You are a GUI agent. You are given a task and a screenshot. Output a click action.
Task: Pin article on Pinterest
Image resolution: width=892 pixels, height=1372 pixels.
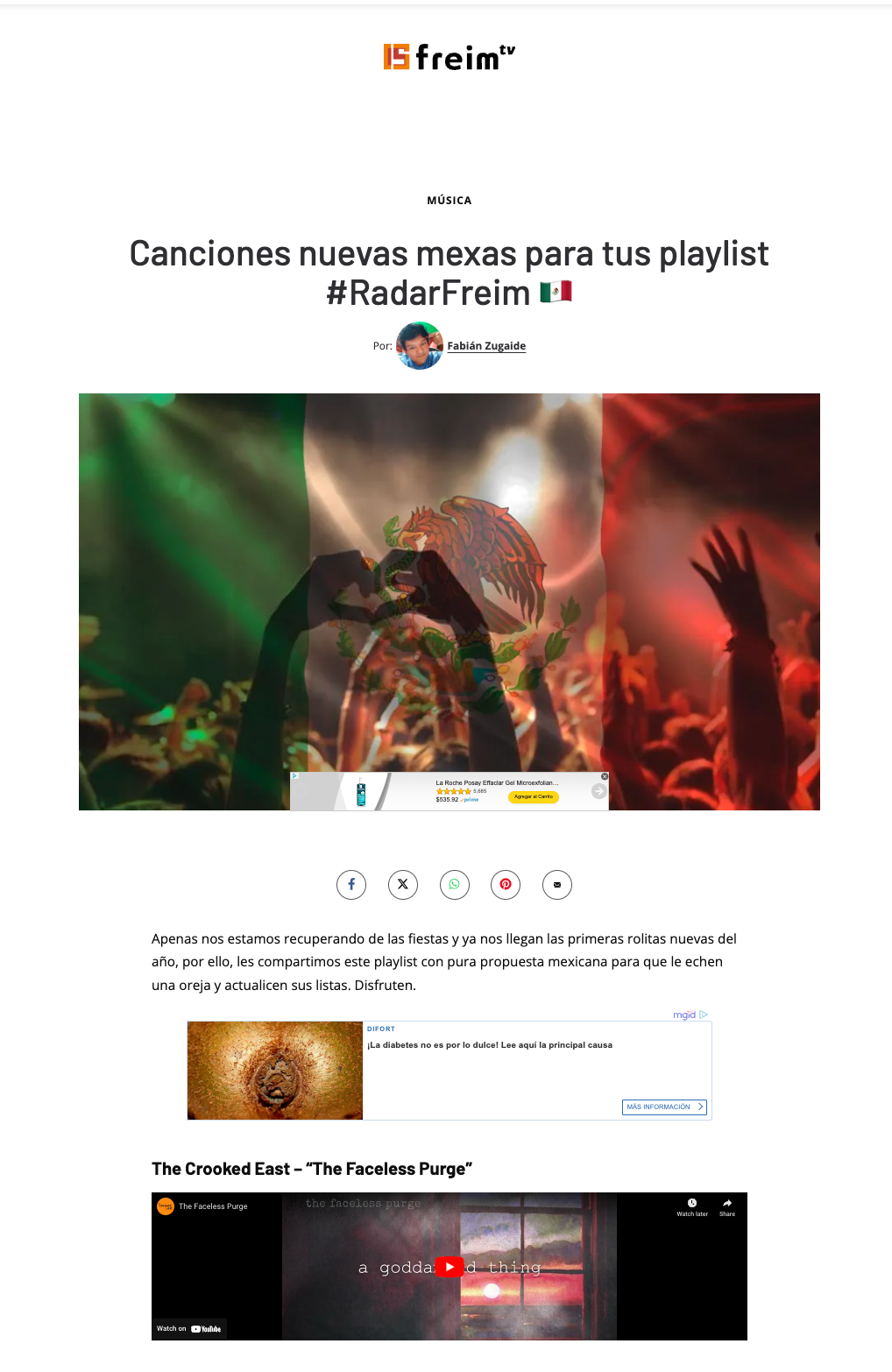(506, 884)
